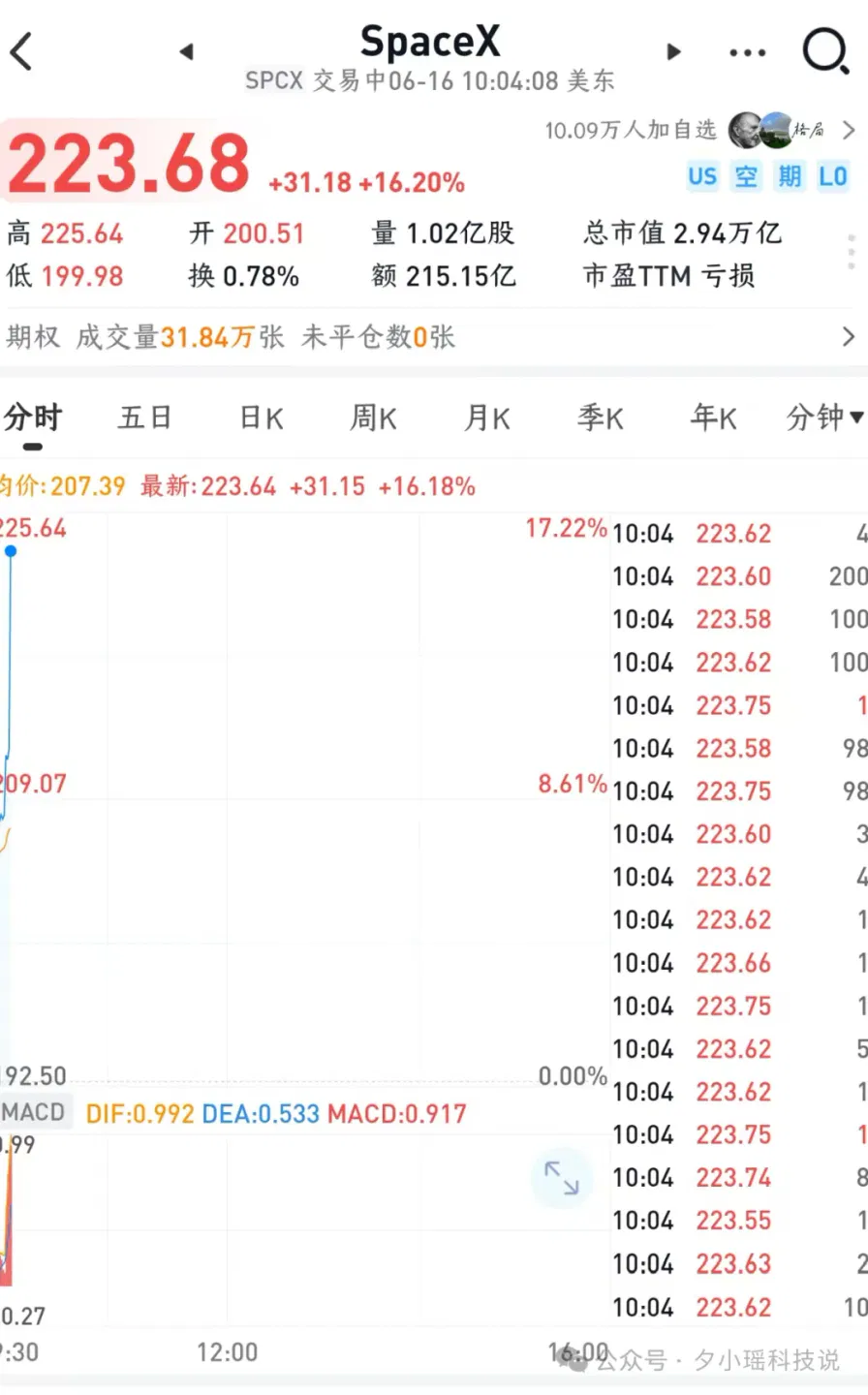
Task: Tap the DIF:0.992 indicator value
Action: click(140, 1113)
